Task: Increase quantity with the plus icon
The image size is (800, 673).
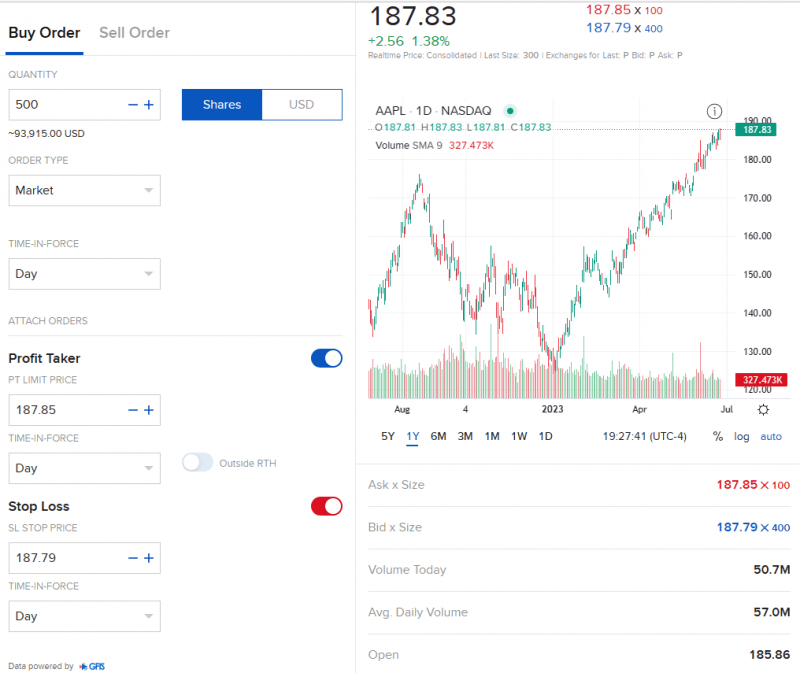Action: coord(149,105)
